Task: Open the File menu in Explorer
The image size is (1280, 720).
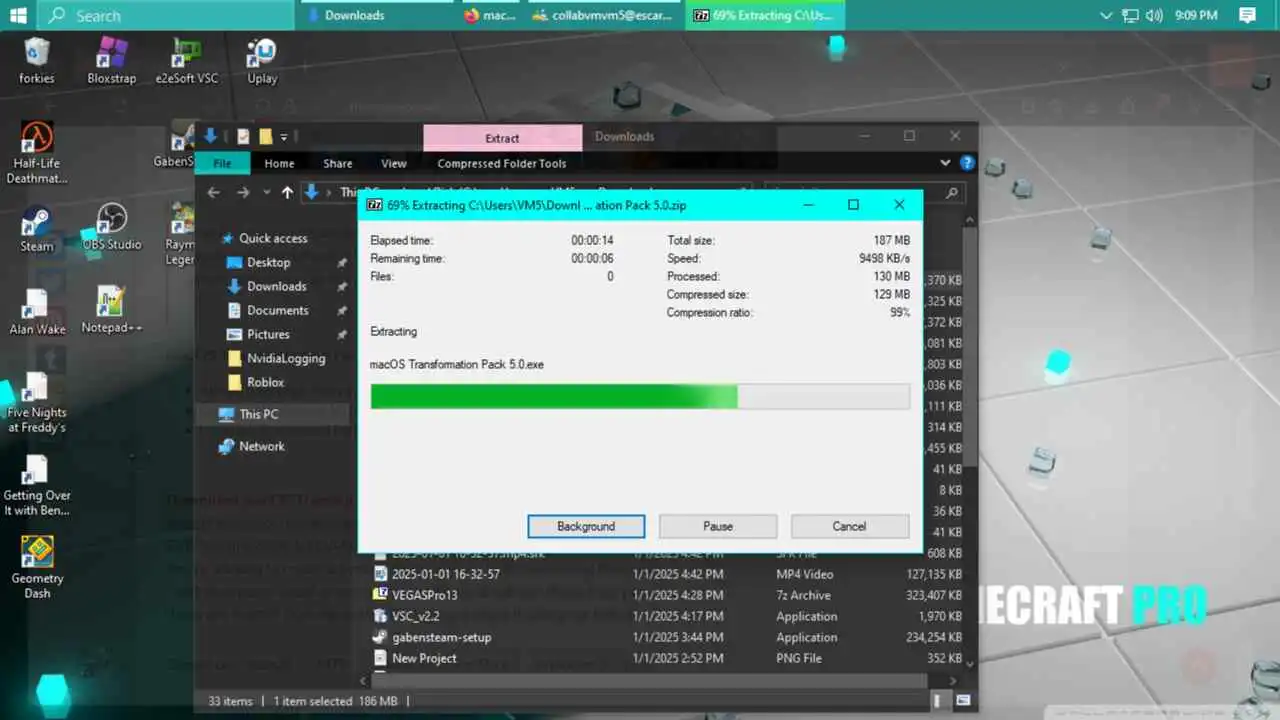Action: click(x=222, y=163)
